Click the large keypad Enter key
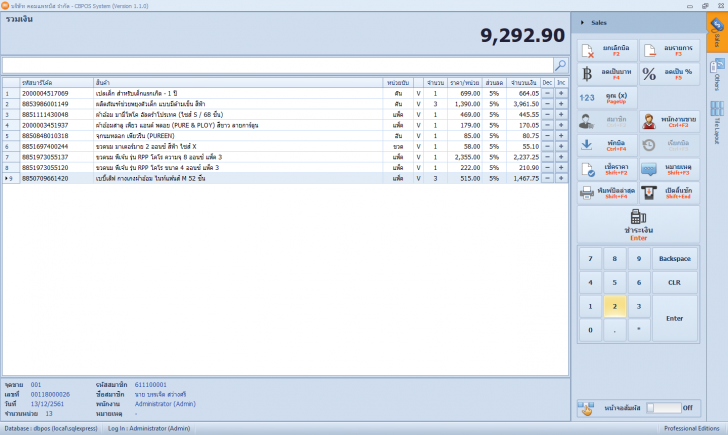This screenshot has width=728, height=435. point(675,318)
